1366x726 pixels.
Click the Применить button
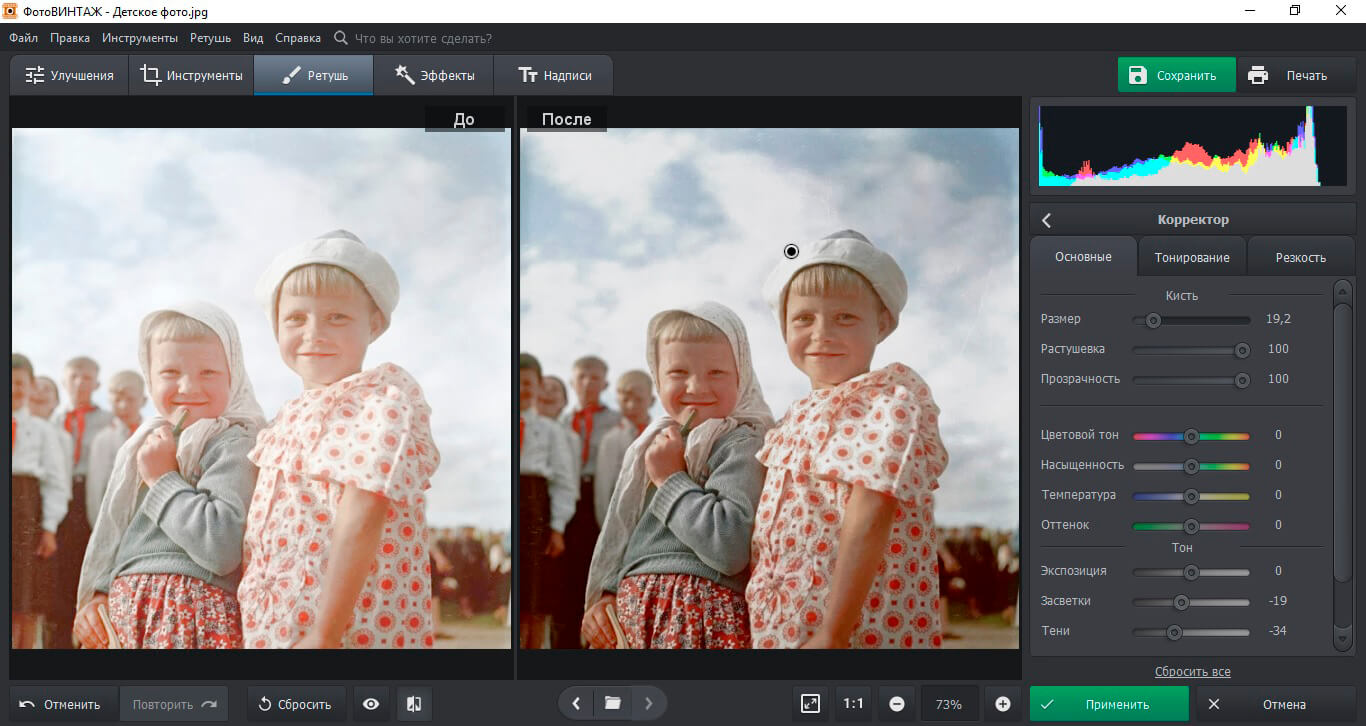pyautogui.click(x=1109, y=704)
